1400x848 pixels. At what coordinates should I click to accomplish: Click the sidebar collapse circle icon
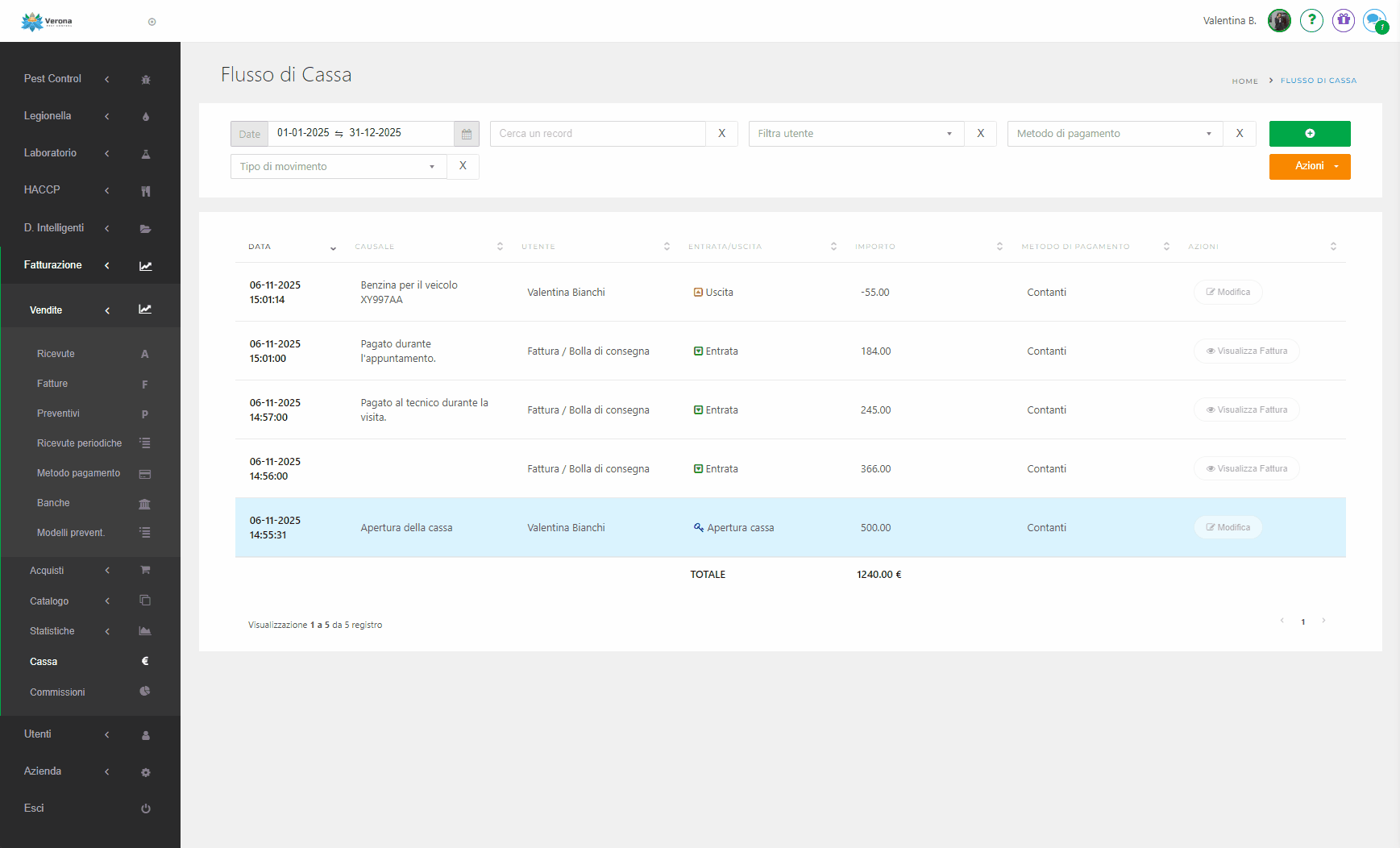coord(152,22)
